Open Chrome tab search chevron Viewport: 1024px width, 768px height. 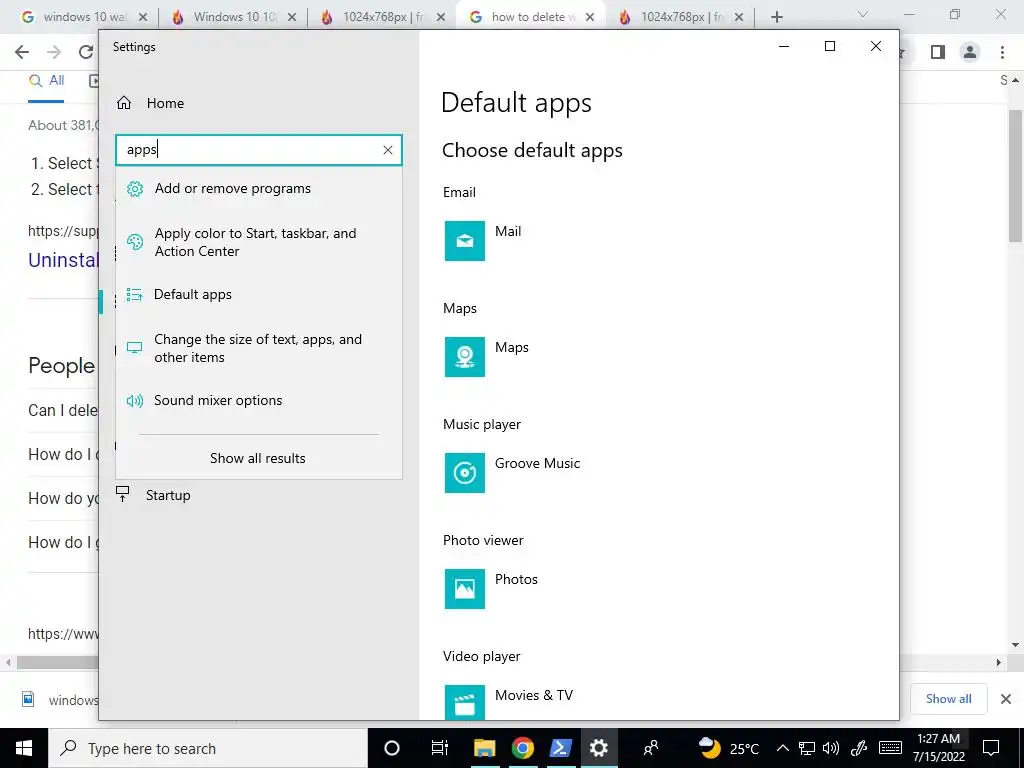[x=863, y=14]
